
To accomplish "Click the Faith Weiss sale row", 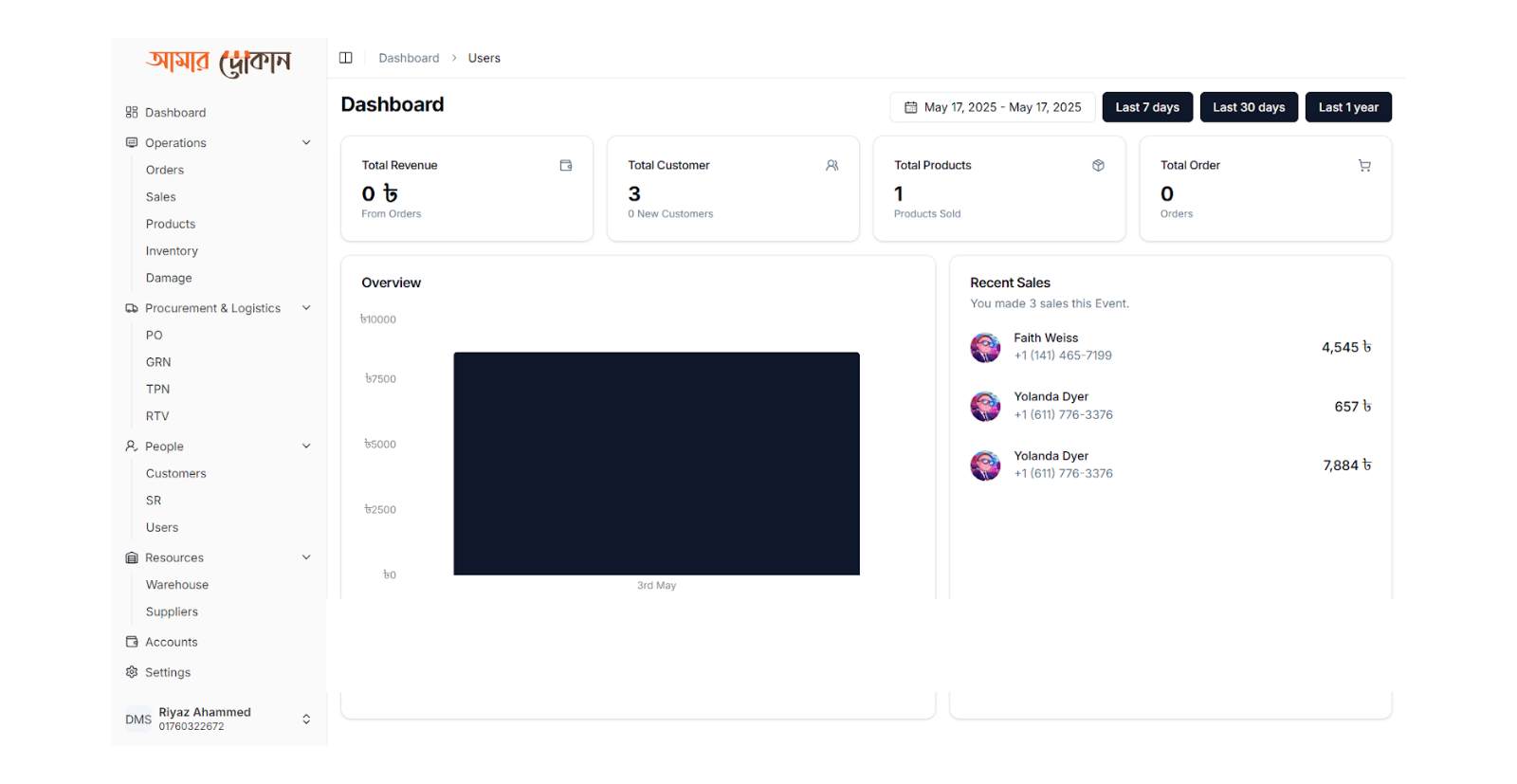I will pyautogui.click(x=1170, y=347).
